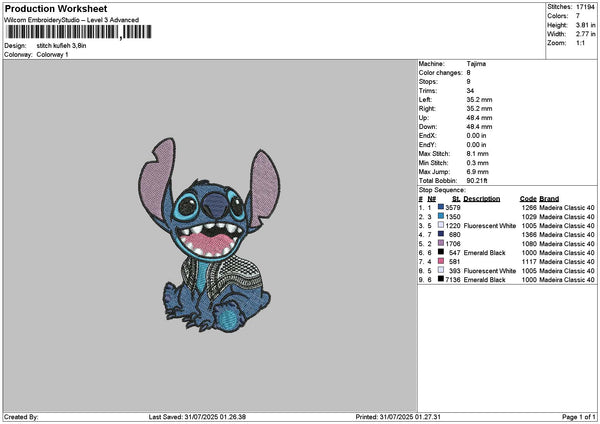Select thread code 1366 in stop 4
600x424 pixels.
point(529,235)
